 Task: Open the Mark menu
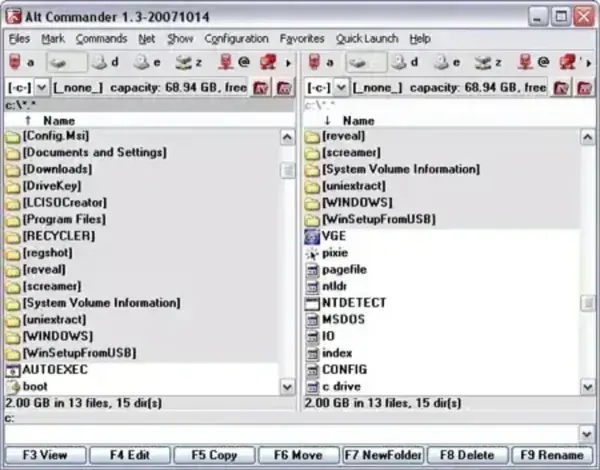[x=53, y=39]
